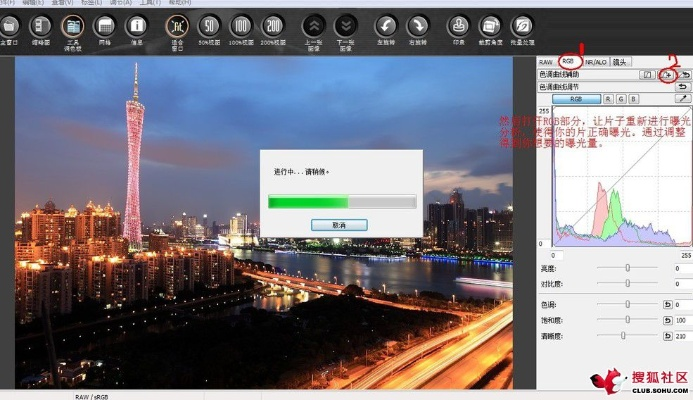Viewport: 693px width, 400px height.
Task: Open the stamp tool
Action: pos(458,26)
